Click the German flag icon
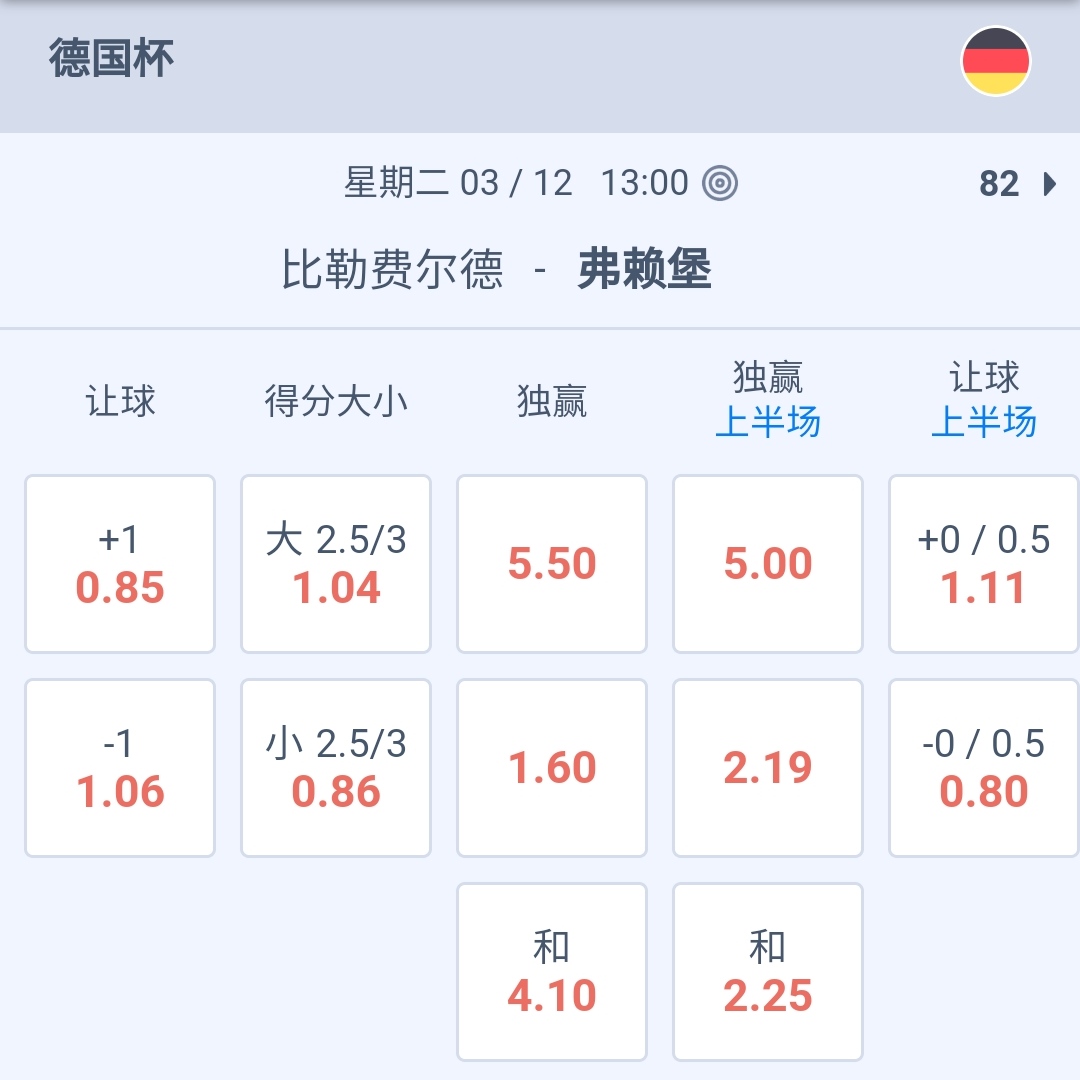 tap(995, 61)
